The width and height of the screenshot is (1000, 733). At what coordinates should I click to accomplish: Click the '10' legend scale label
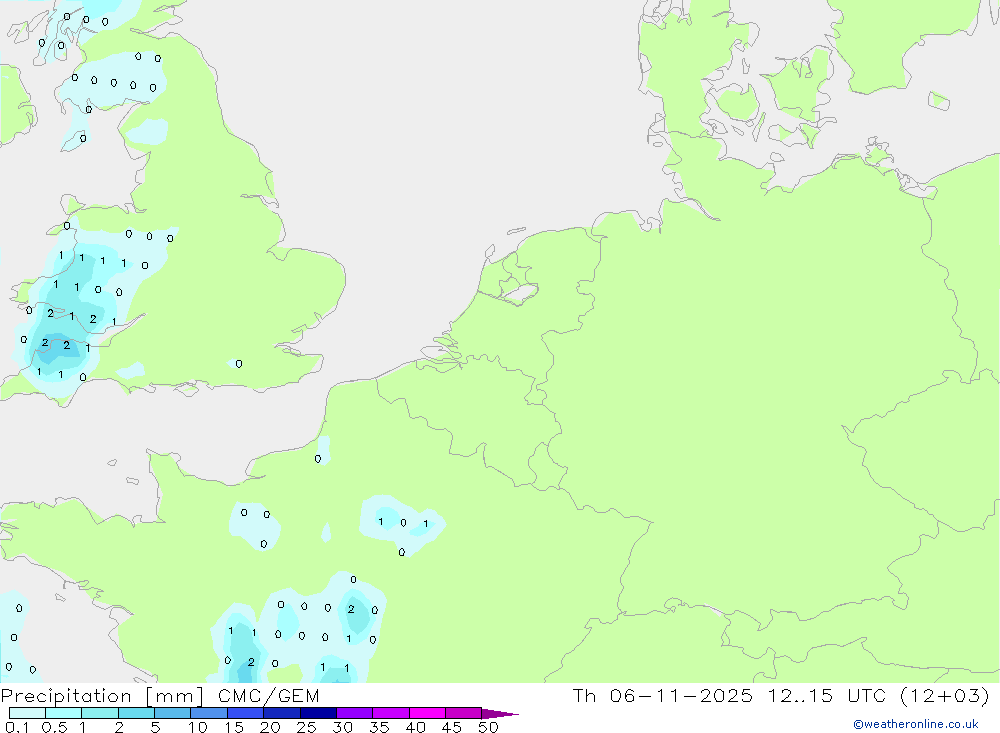(x=198, y=727)
